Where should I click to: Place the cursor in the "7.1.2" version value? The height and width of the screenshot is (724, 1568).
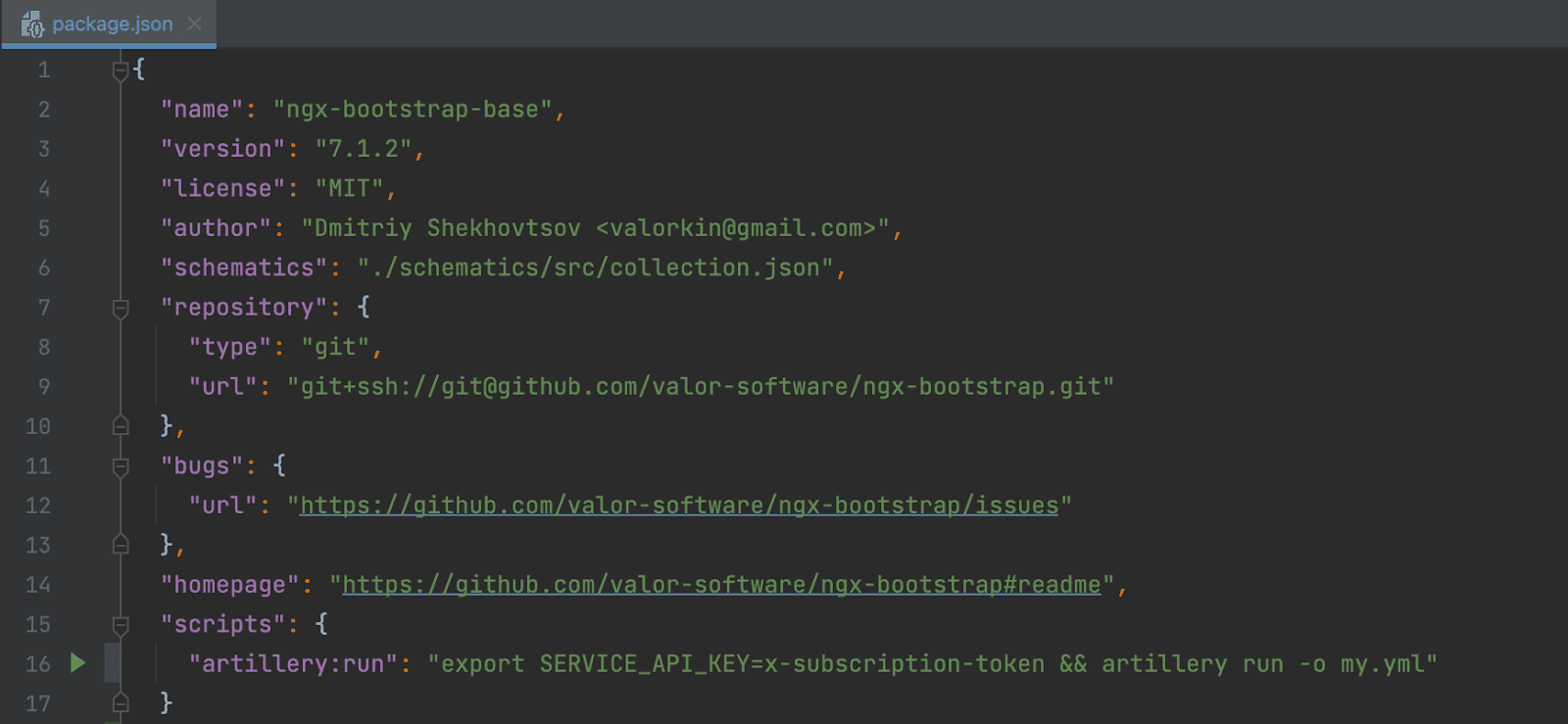(363, 149)
